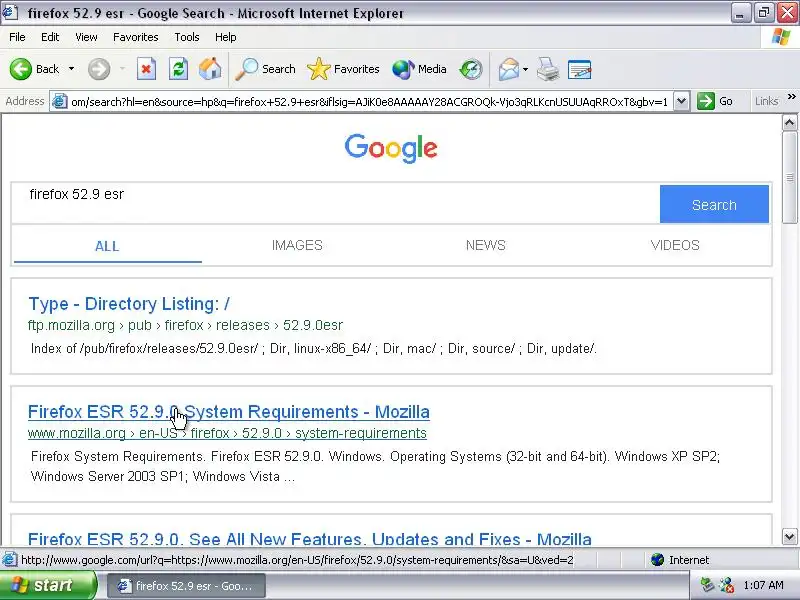This screenshot has width=800, height=600.
Task: Click the status bar page icon
Action: 9,560
